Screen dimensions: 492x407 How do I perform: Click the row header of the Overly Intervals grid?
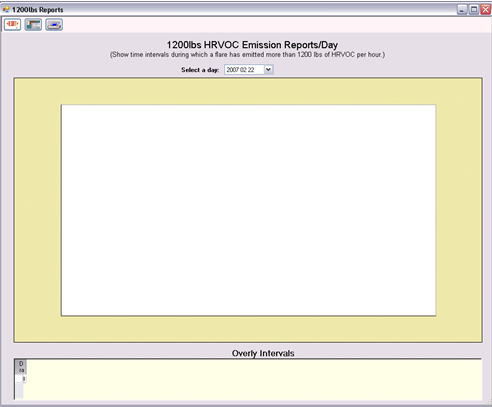click(x=19, y=379)
